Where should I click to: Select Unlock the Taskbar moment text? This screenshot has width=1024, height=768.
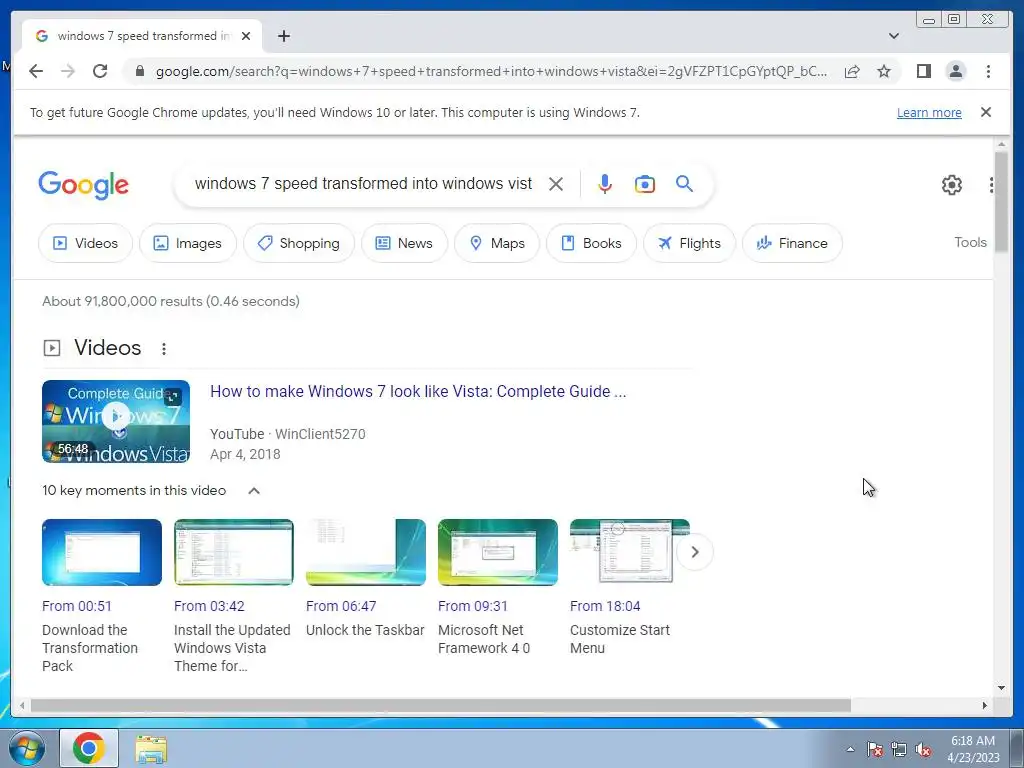pos(365,630)
